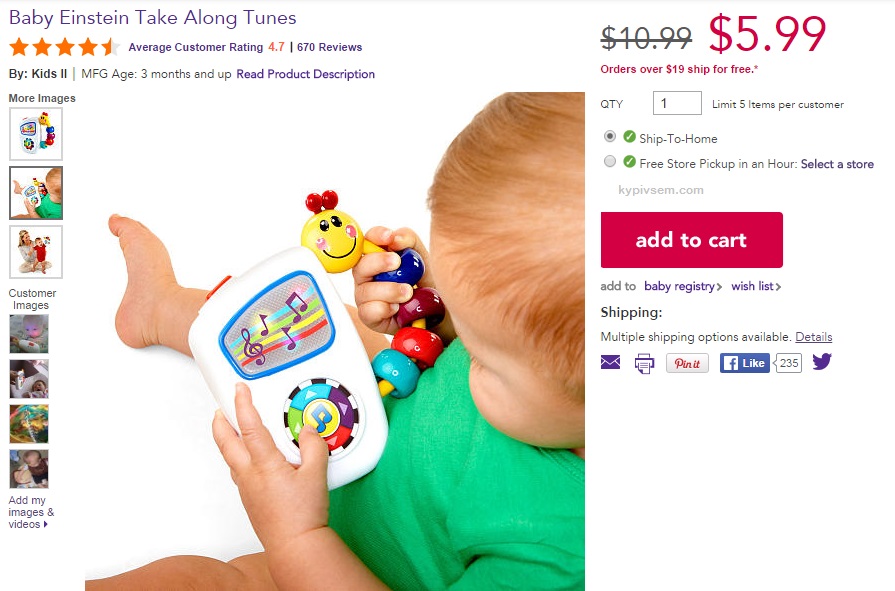Image resolution: width=895 pixels, height=591 pixels.
Task: Expand the baby registry arrow link
Action: (683, 286)
